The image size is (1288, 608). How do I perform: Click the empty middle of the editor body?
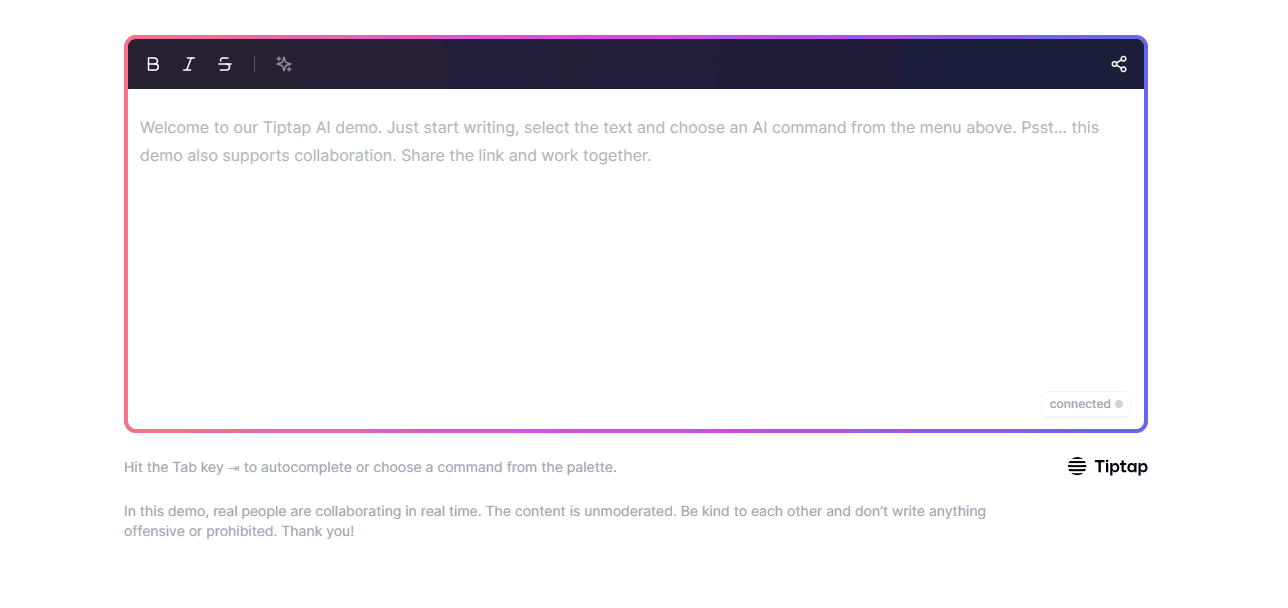coord(636,280)
